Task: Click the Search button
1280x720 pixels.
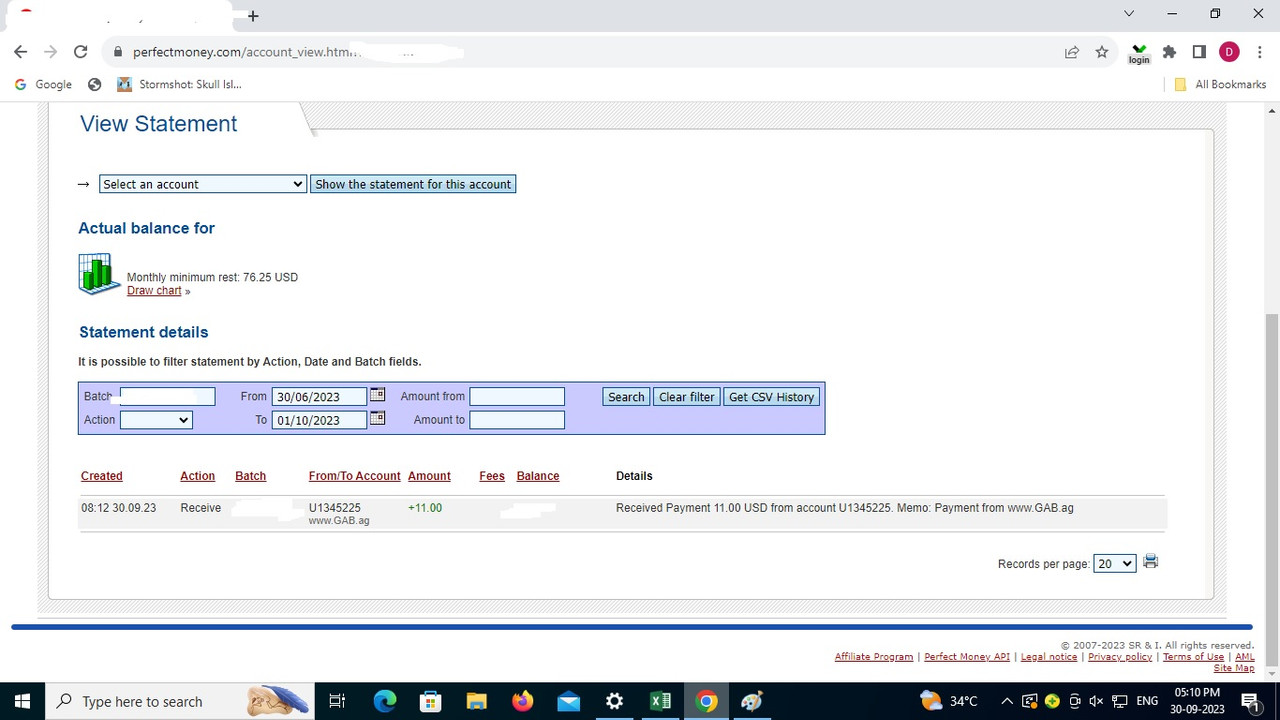Action: click(626, 397)
